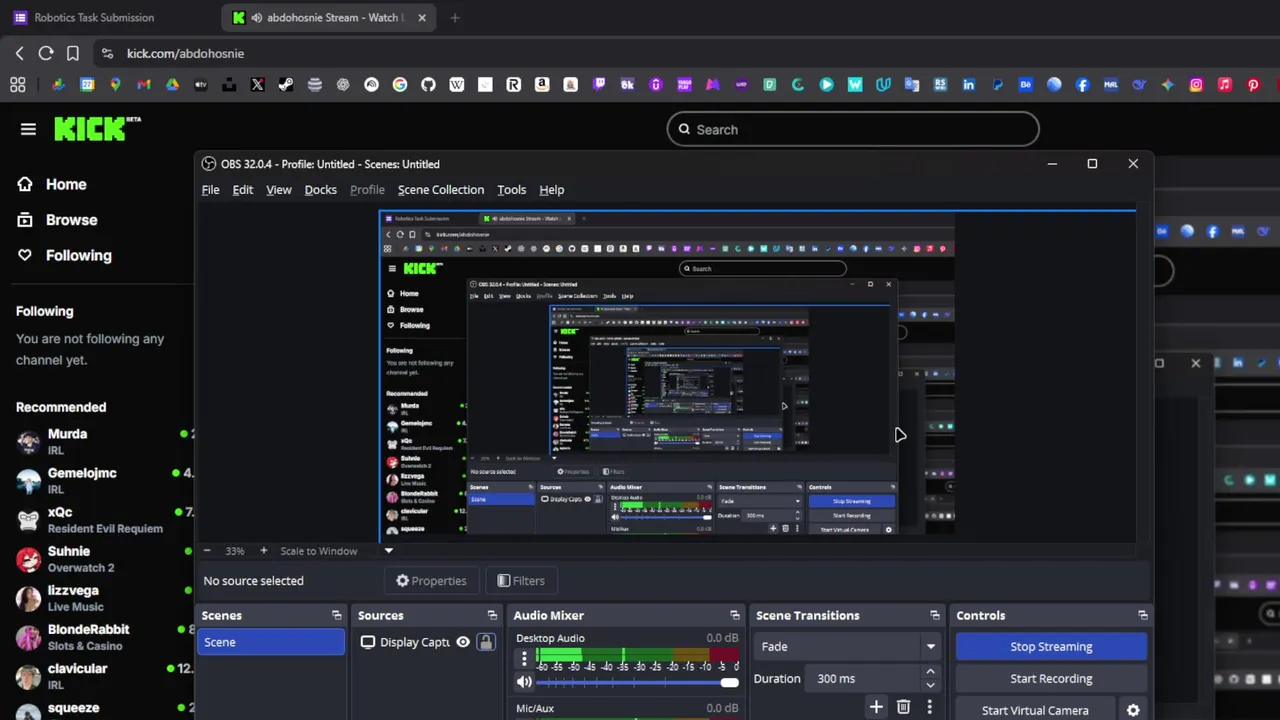Image resolution: width=1280 pixels, height=720 pixels.
Task: Click Start Recording button
Action: coord(1051,678)
